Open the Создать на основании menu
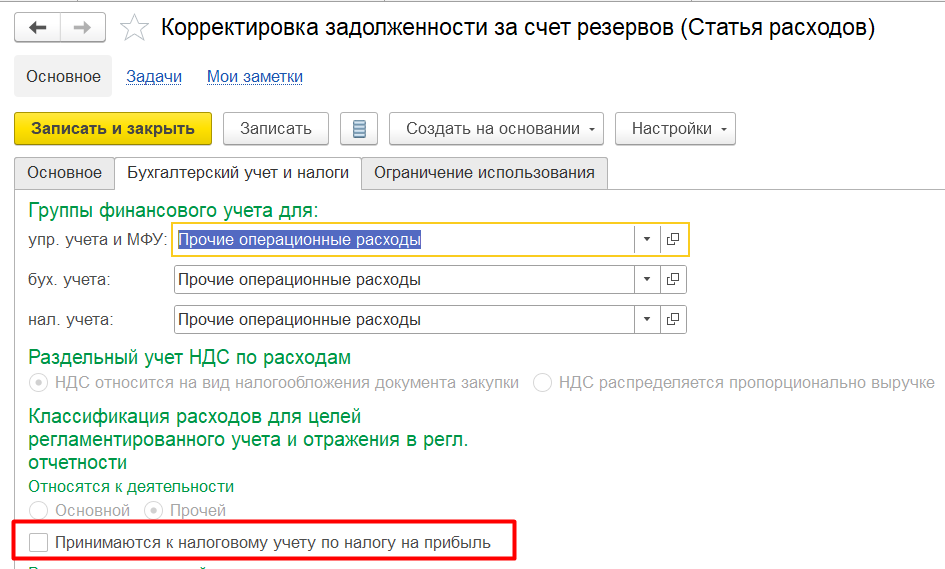The width and height of the screenshot is (945, 569). [496, 129]
